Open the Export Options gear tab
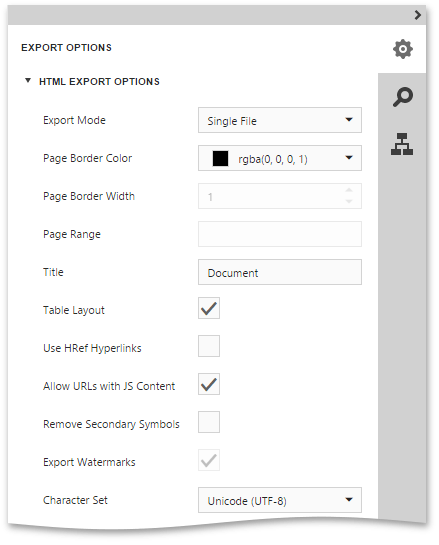 (x=403, y=49)
